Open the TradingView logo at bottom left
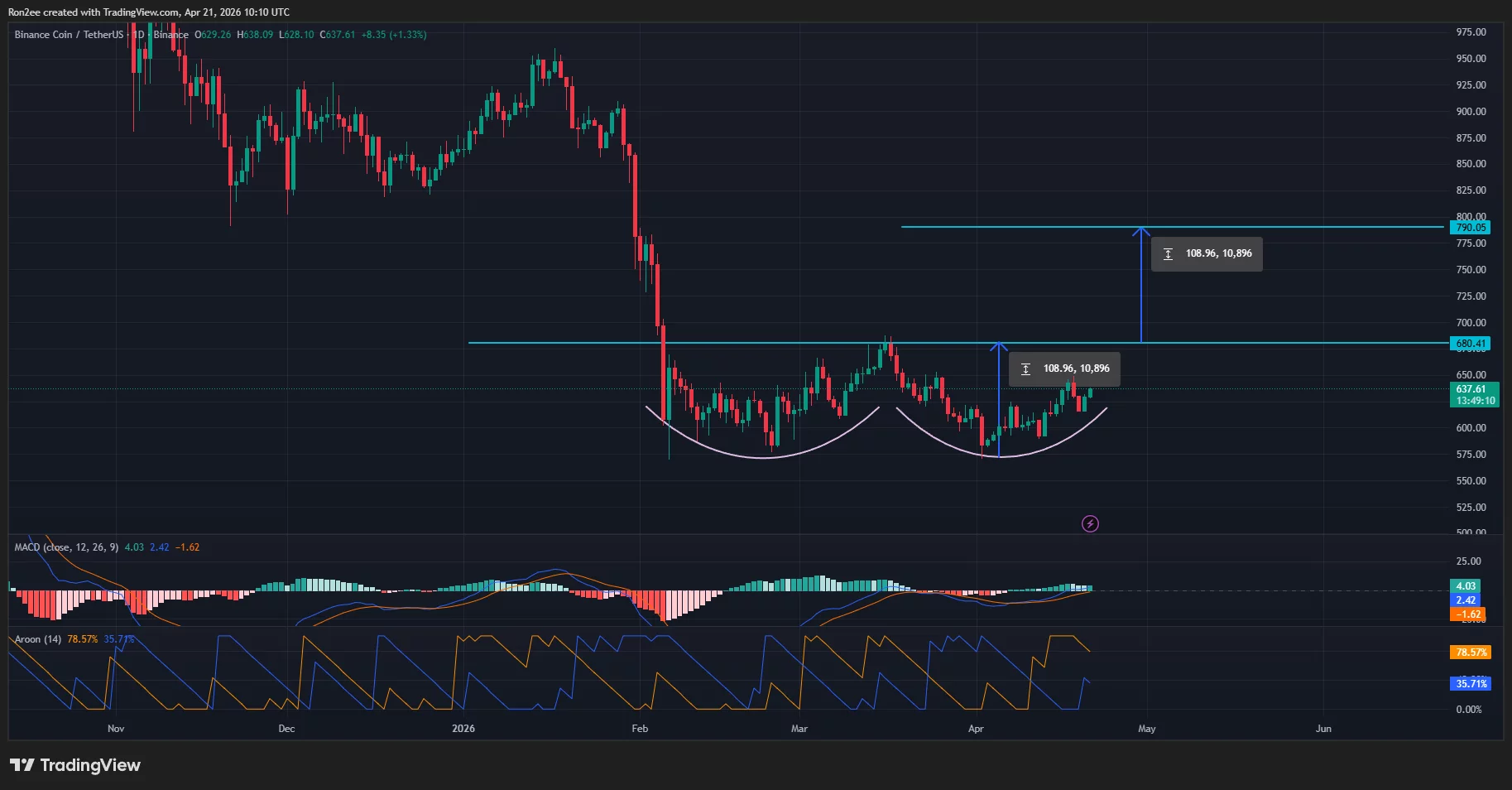The width and height of the screenshot is (1512, 790). (x=75, y=765)
